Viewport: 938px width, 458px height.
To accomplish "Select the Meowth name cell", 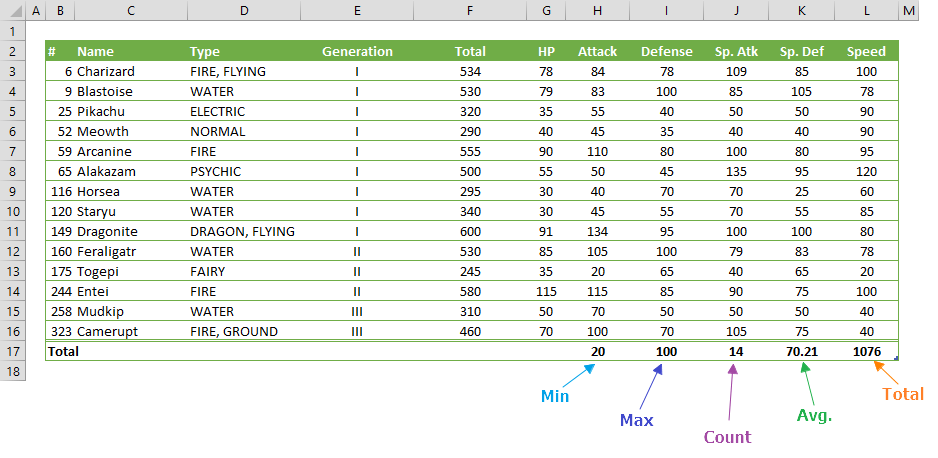I will coord(130,132).
